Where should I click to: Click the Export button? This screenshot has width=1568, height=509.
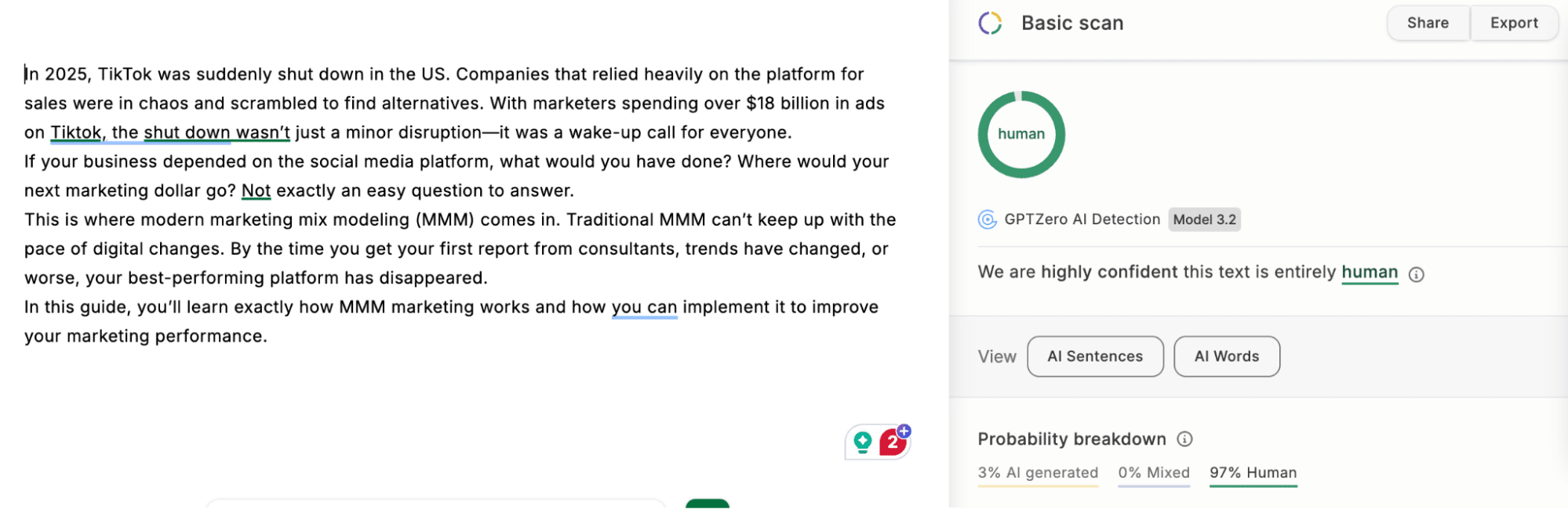(x=1514, y=24)
